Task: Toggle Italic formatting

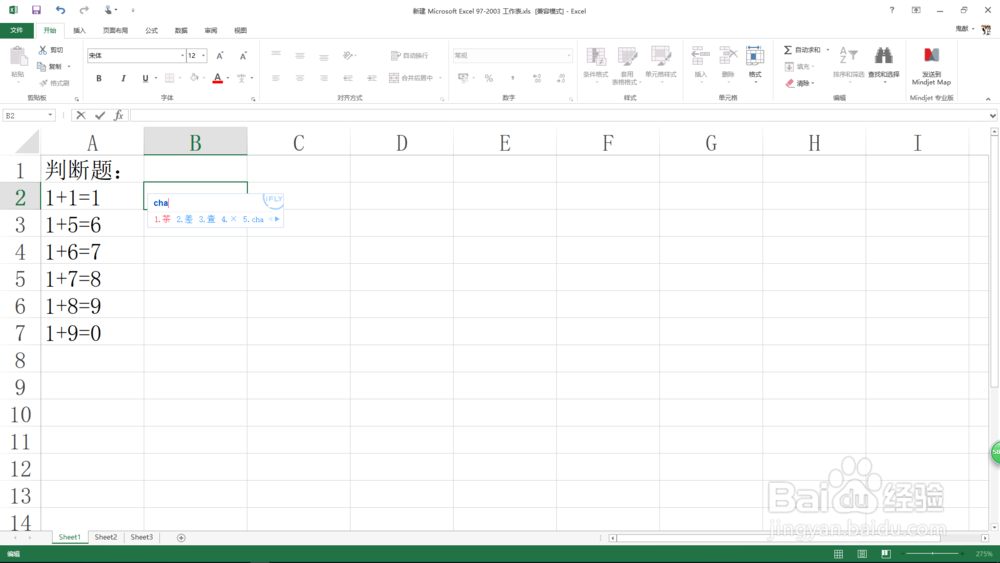Action: coord(122,78)
